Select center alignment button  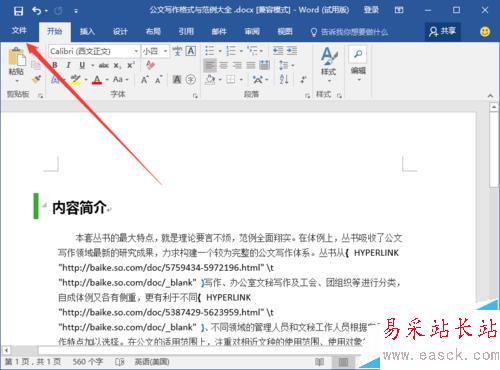tap(224, 65)
